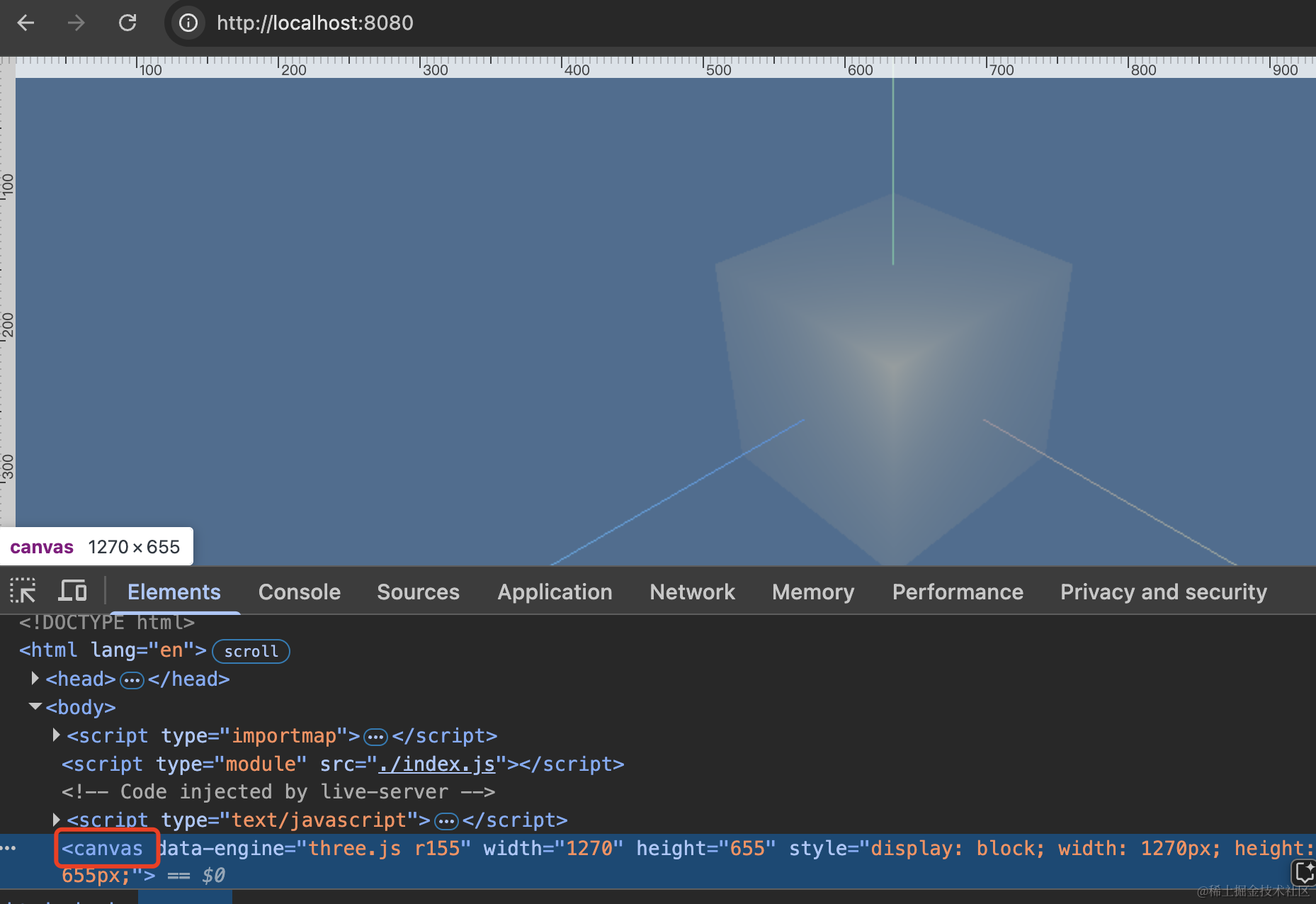Open the Network tab

(692, 592)
